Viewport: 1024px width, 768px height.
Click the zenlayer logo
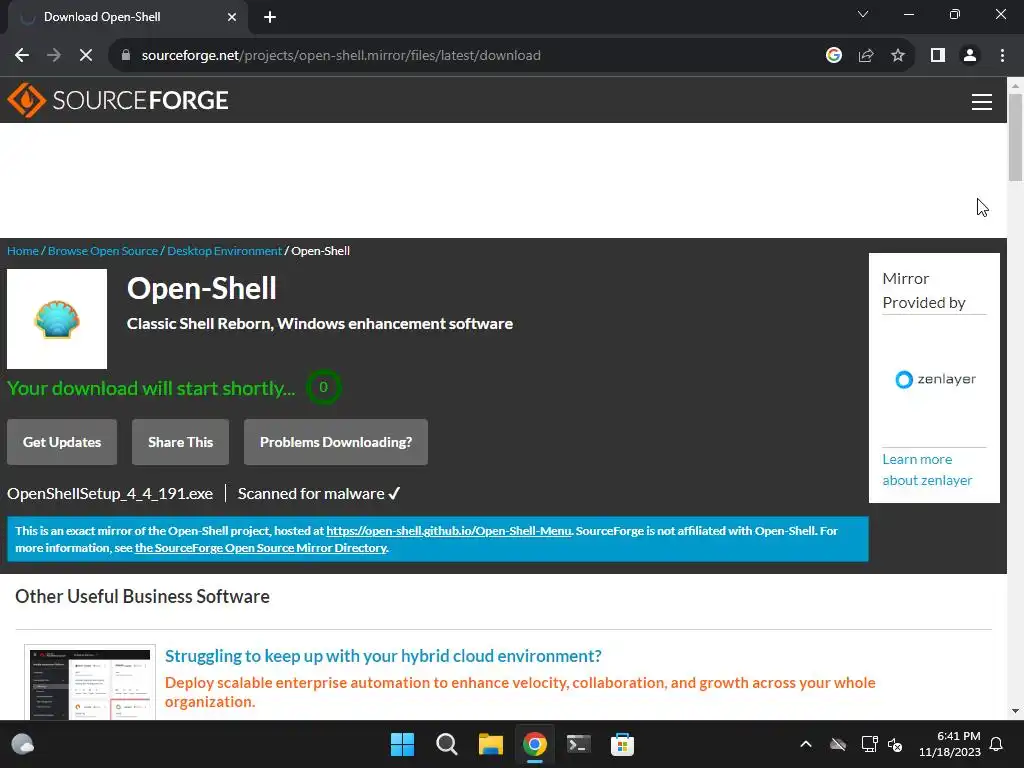point(935,379)
